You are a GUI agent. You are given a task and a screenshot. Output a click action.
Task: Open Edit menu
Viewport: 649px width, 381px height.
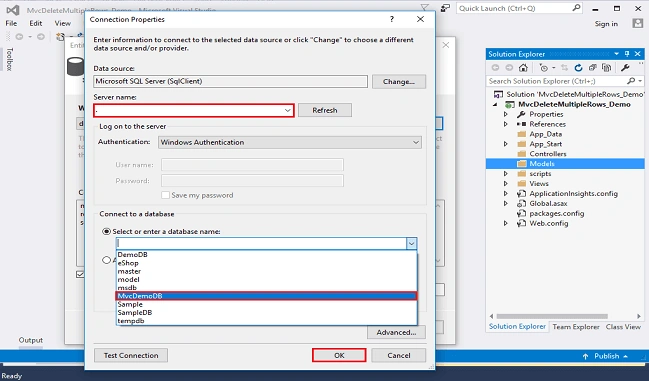(36, 23)
